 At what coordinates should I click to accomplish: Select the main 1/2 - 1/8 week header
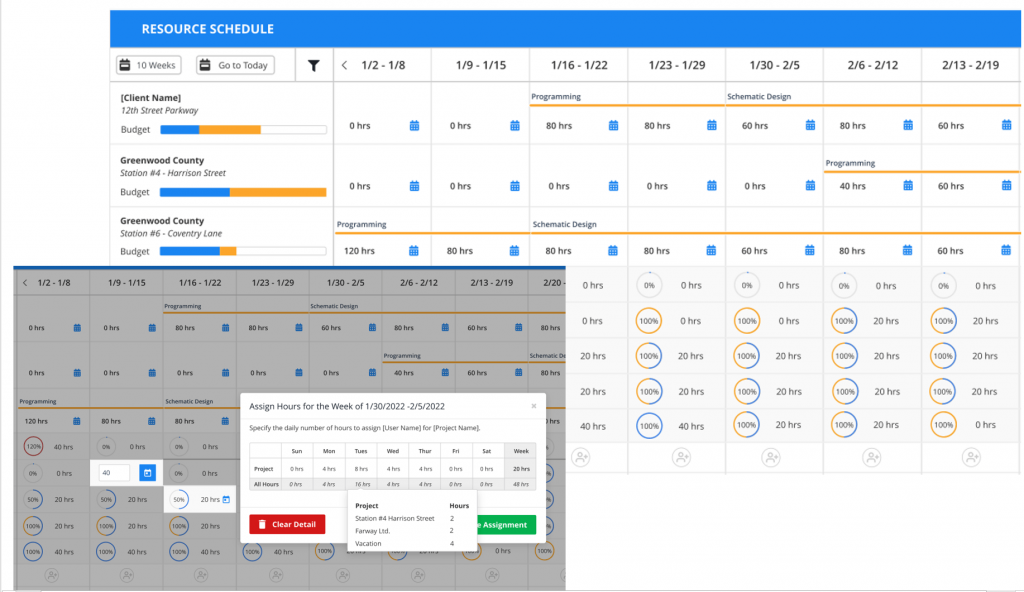click(x=383, y=65)
